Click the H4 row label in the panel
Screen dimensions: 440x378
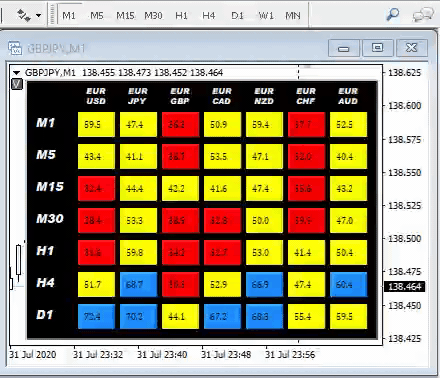[45, 283]
